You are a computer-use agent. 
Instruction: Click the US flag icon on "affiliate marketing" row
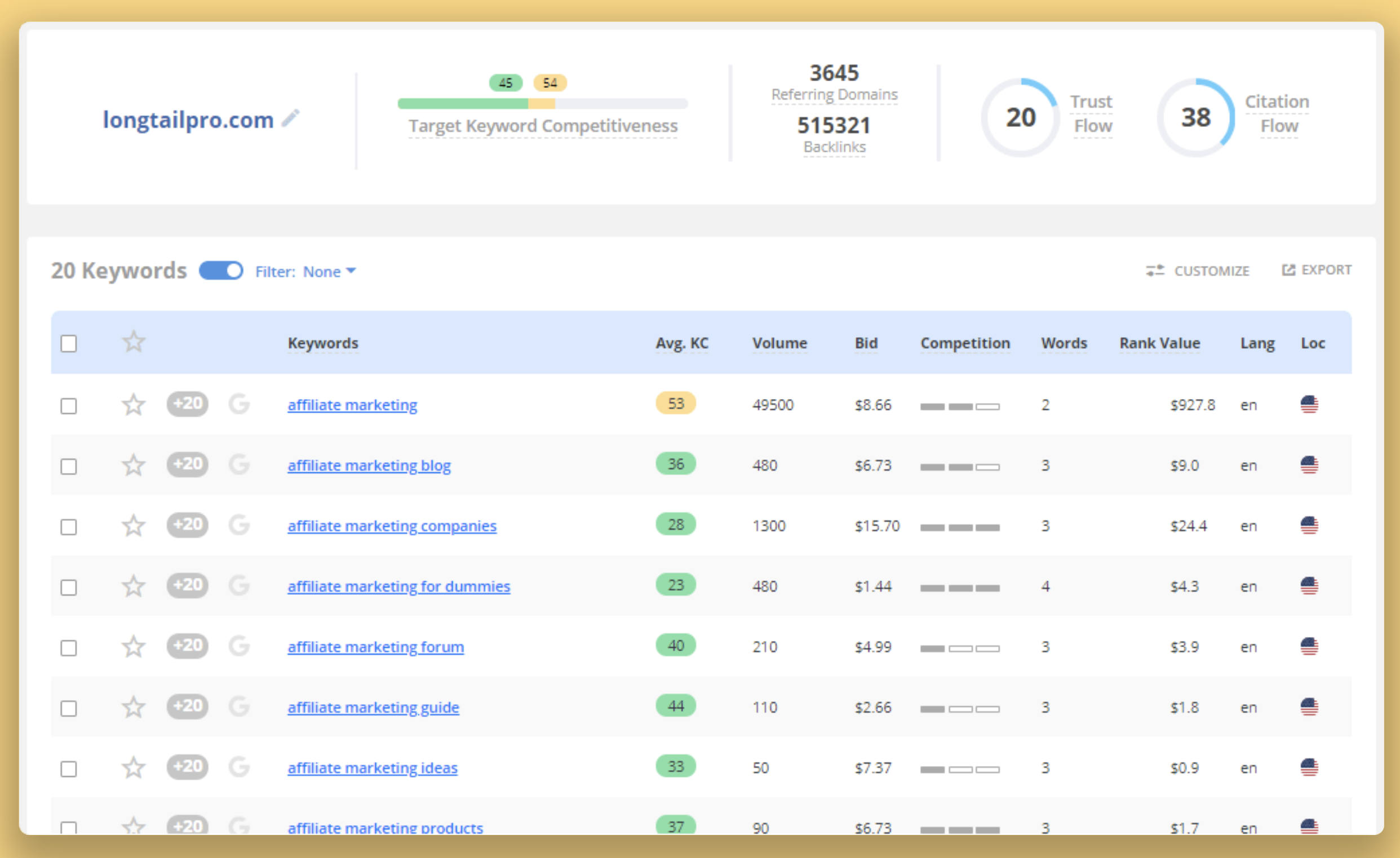[x=1311, y=404]
